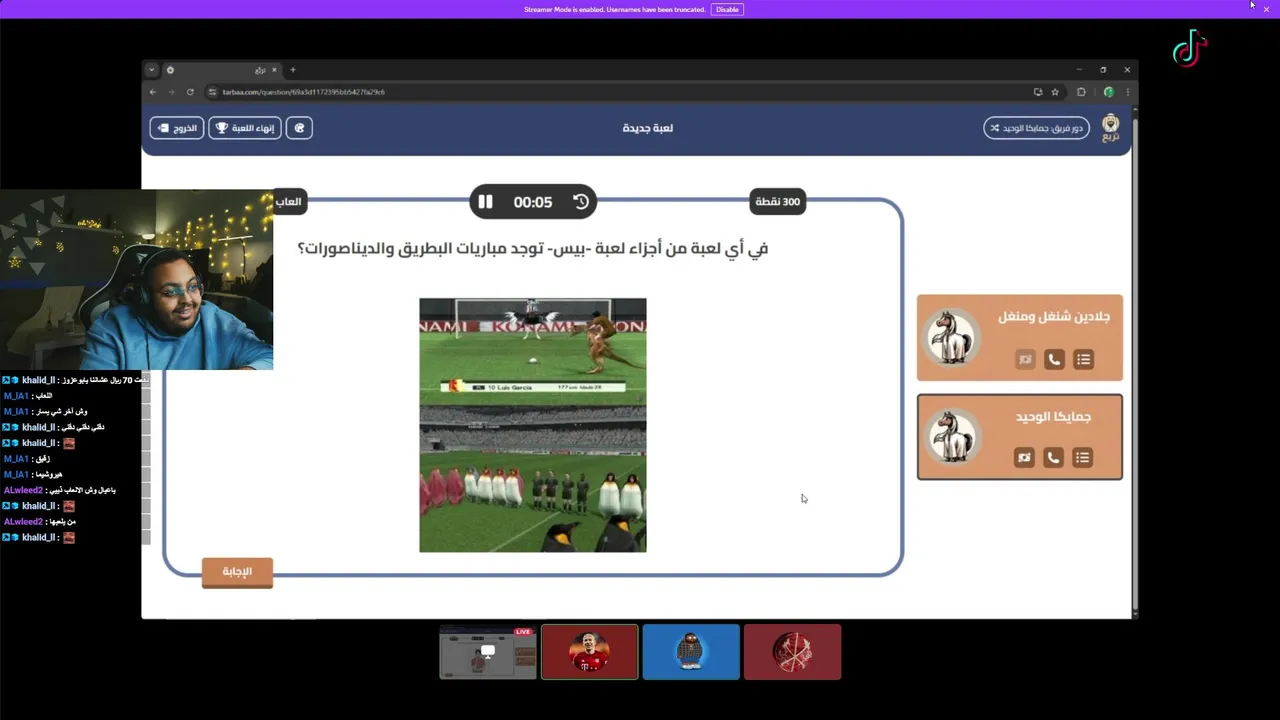Open Chrome three-dot menu
Image resolution: width=1280 pixels, height=720 pixels.
coord(1128,92)
